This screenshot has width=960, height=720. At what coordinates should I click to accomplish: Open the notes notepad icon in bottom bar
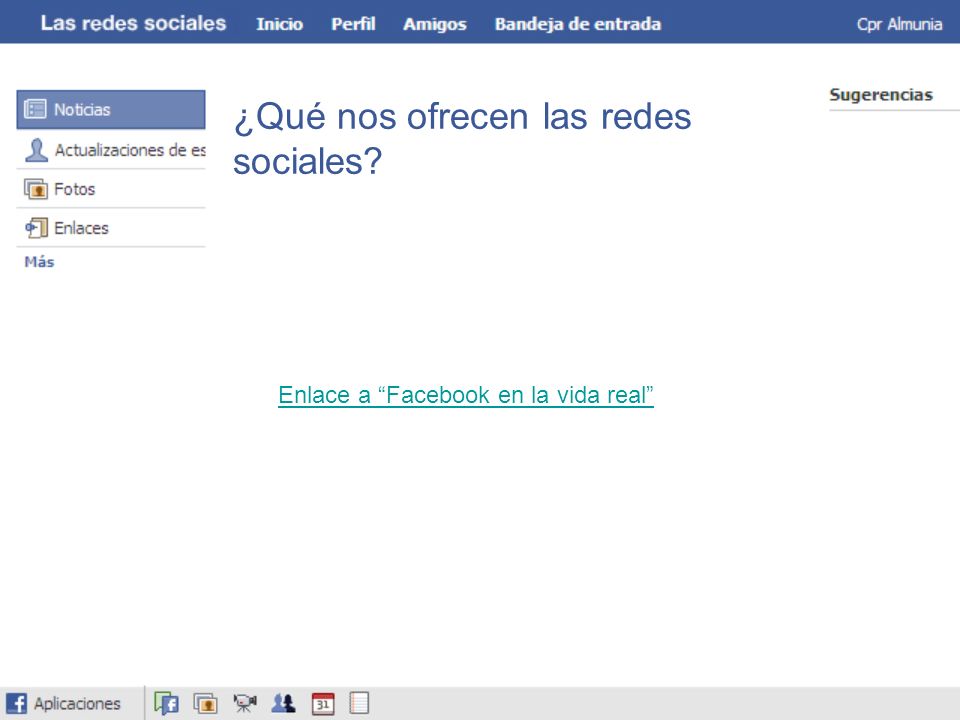coord(359,703)
